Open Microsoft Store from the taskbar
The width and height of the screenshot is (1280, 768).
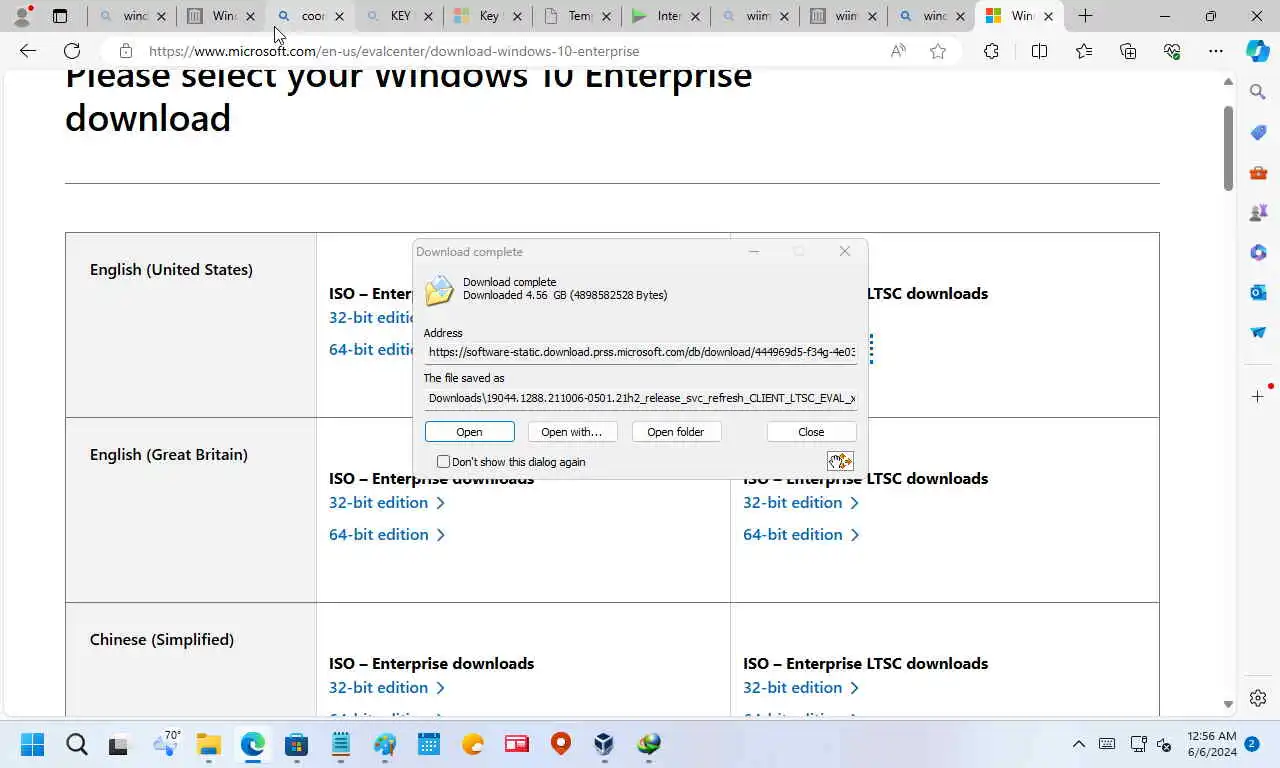coord(296,744)
